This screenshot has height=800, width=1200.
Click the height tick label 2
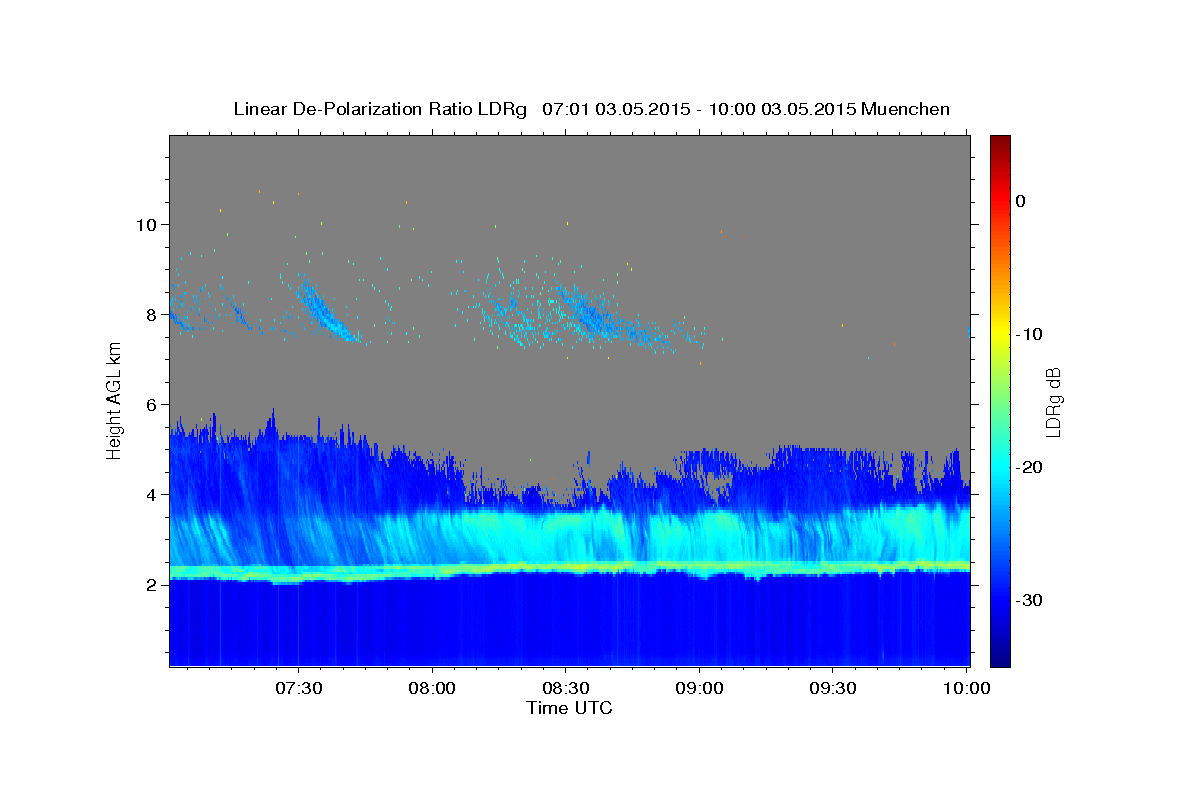pos(153,584)
